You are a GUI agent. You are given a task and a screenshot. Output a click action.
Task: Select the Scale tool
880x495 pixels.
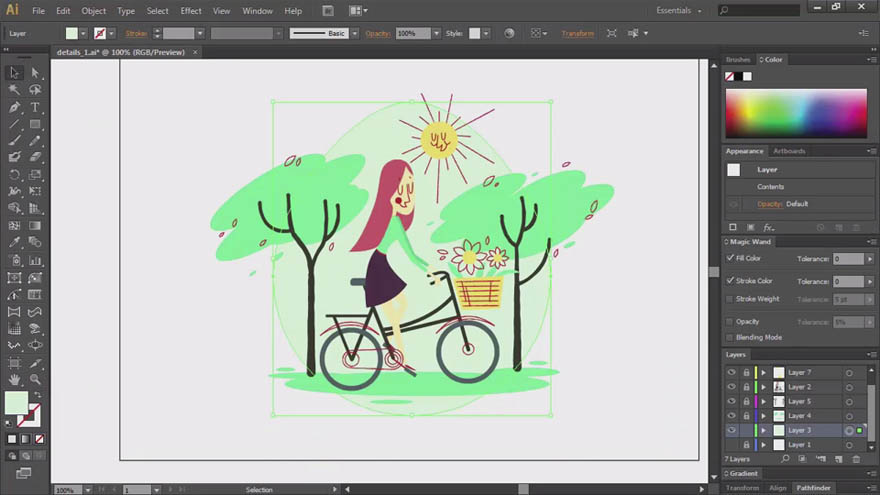[x=35, y=175]
